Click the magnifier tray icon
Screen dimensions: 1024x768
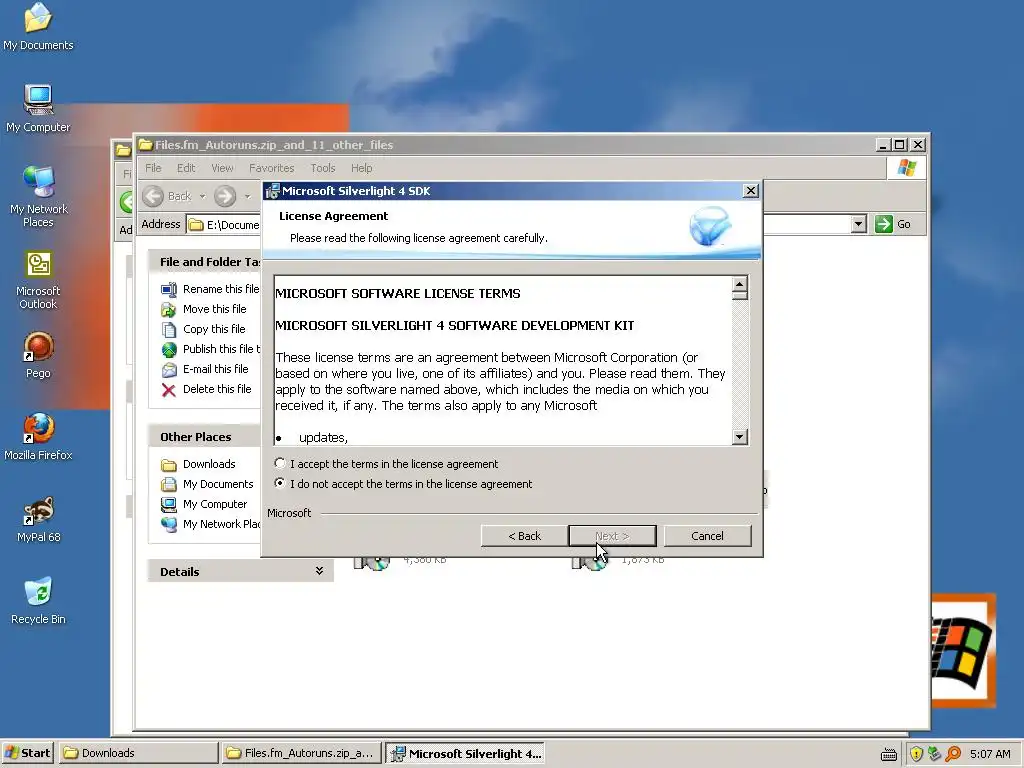click(953, 754)
